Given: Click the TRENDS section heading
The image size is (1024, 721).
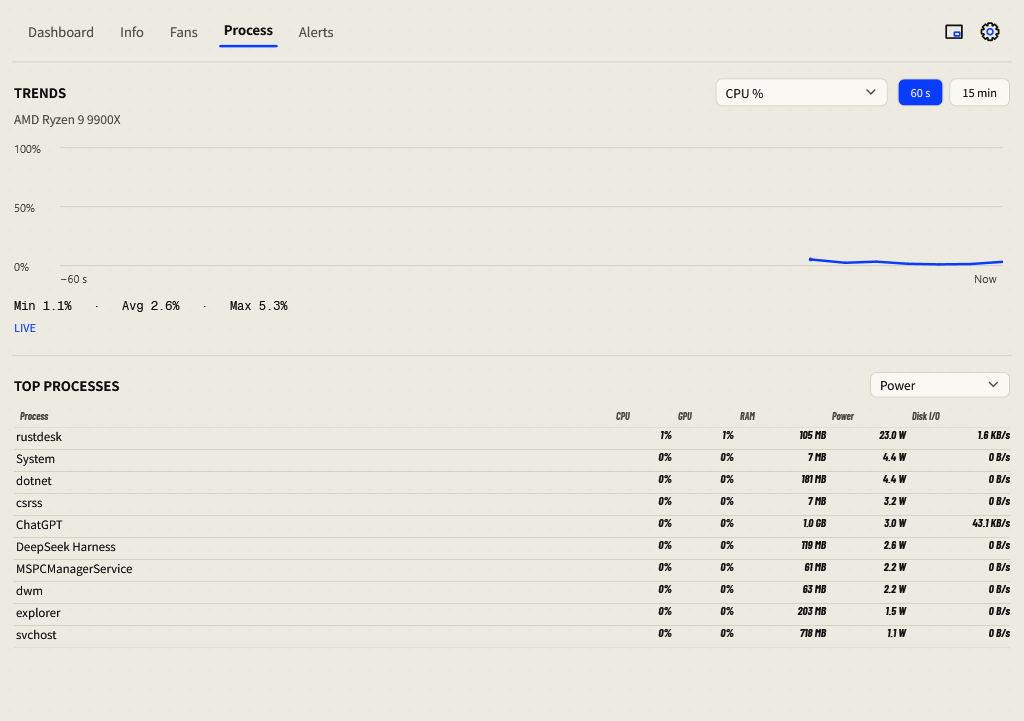Looking at the screenshot, I should point(40,93).
